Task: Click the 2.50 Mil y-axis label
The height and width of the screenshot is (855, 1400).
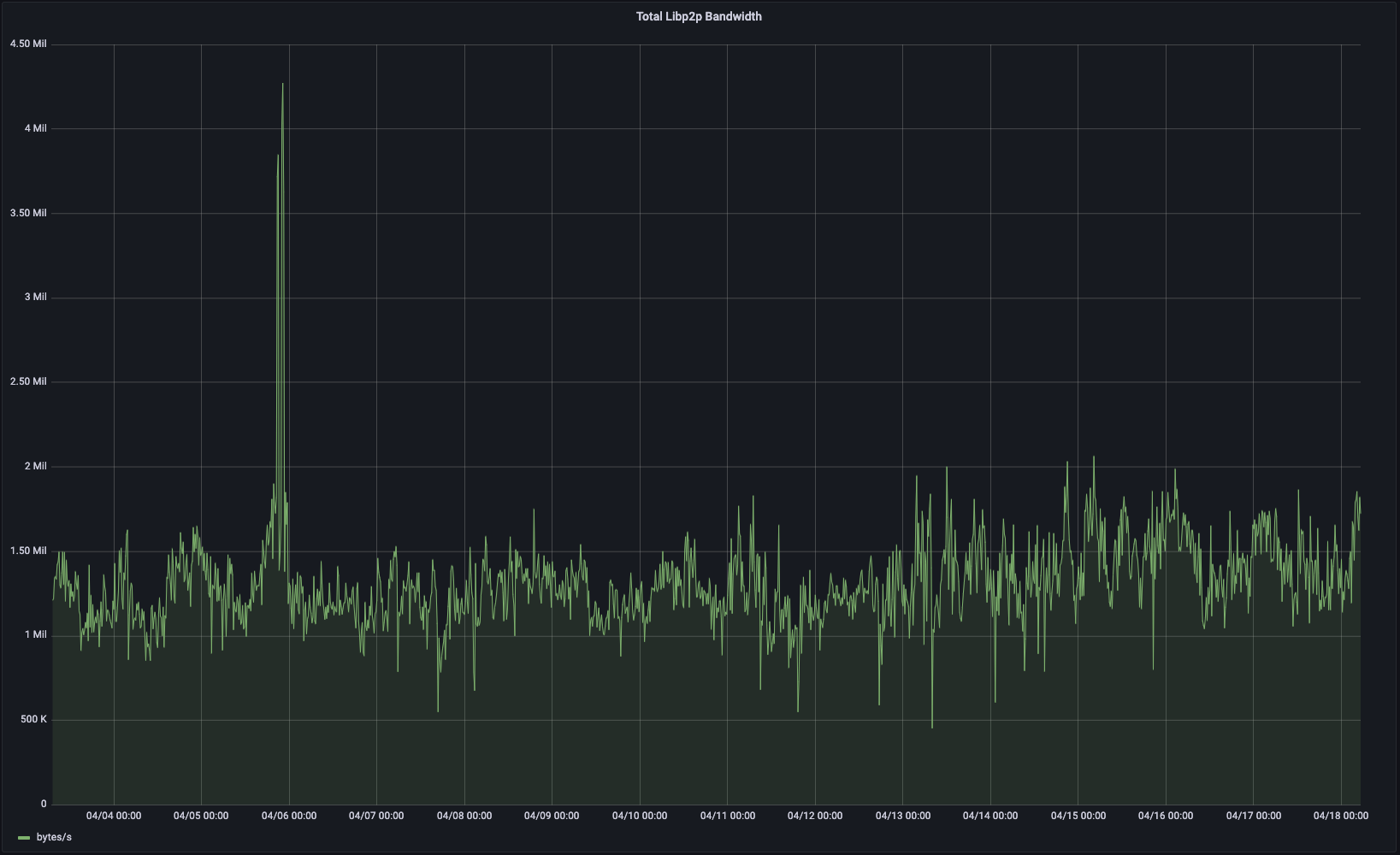Action: [28, 381]
